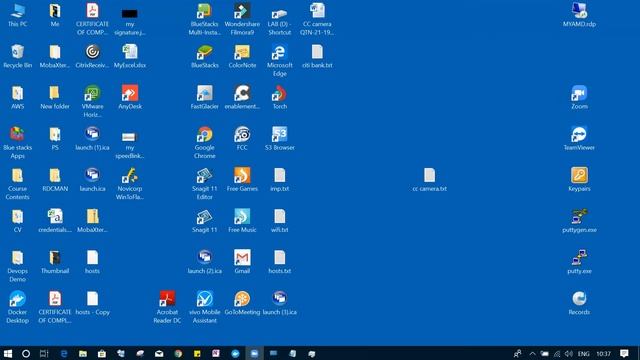Select the ColorNote shortcut

[x=242, y=56]
